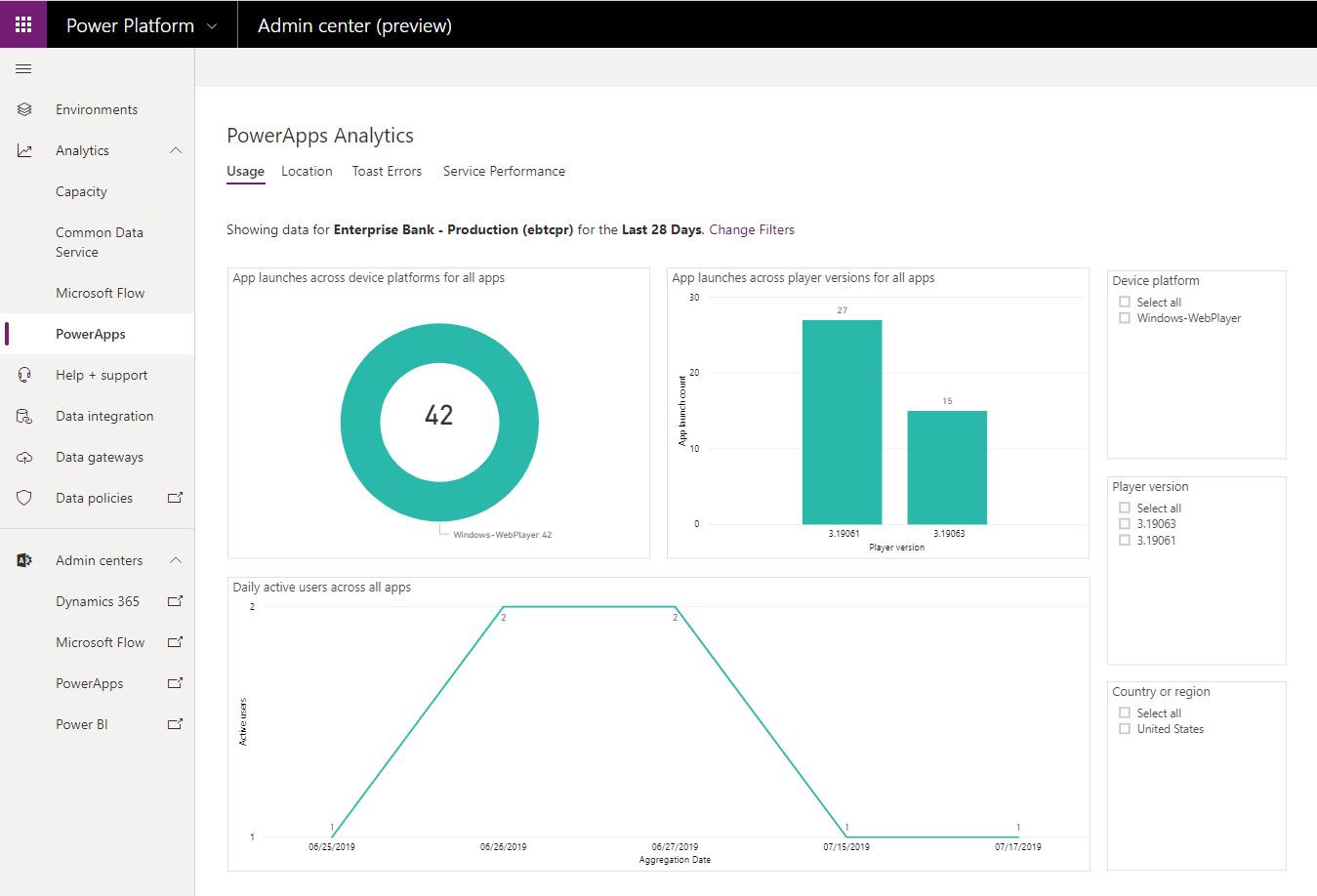Check the Windows-WebPlayer device platform checkbox
The width and height of the screenshot is (1317, 896).
click(x=1125, y=318)
